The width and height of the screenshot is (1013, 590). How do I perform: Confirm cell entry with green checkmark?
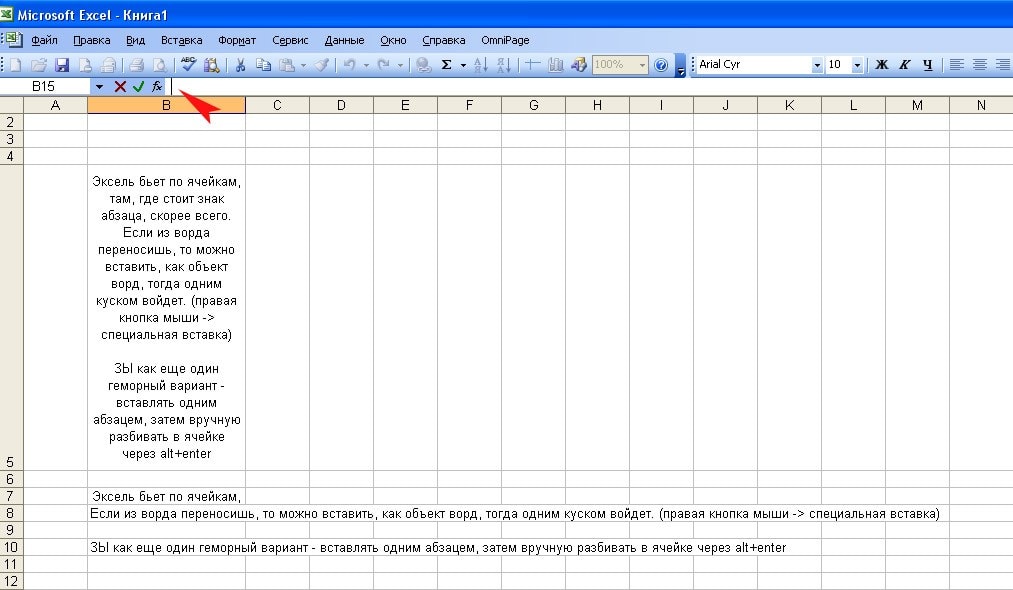[x=139, y=87]
